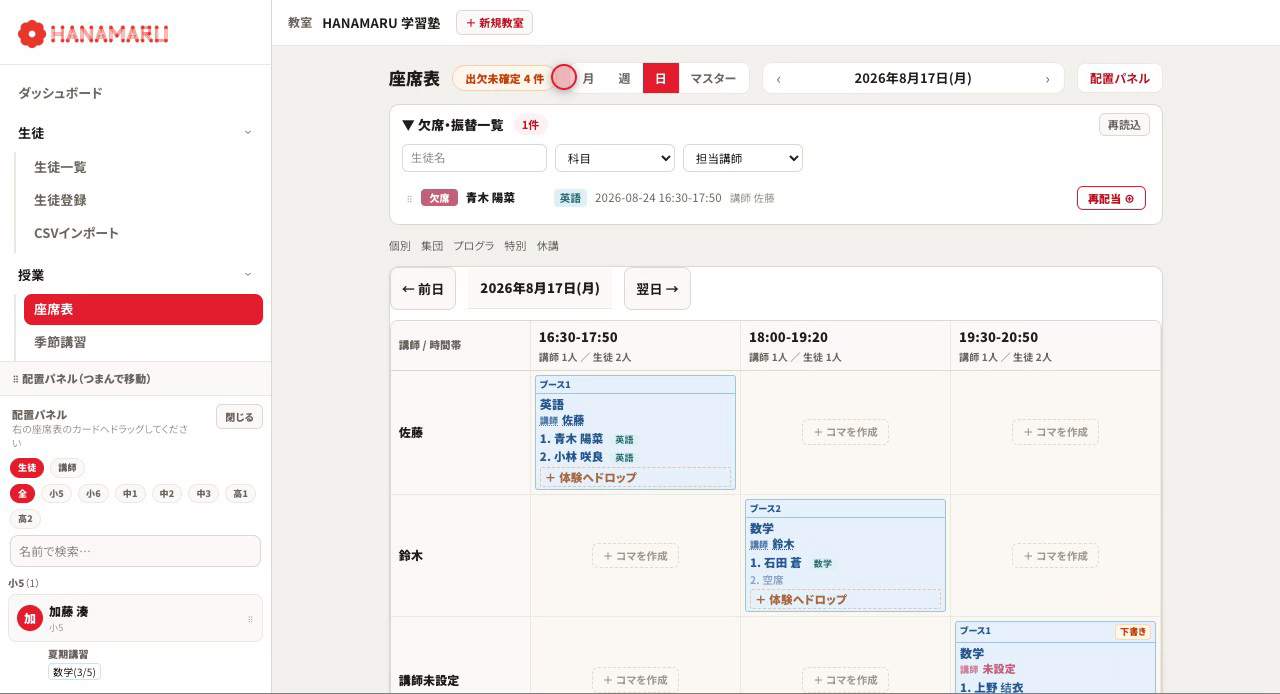Click the 欠席 status badge
This screenshot has height=694, width=1280.
tap(439, 198)
